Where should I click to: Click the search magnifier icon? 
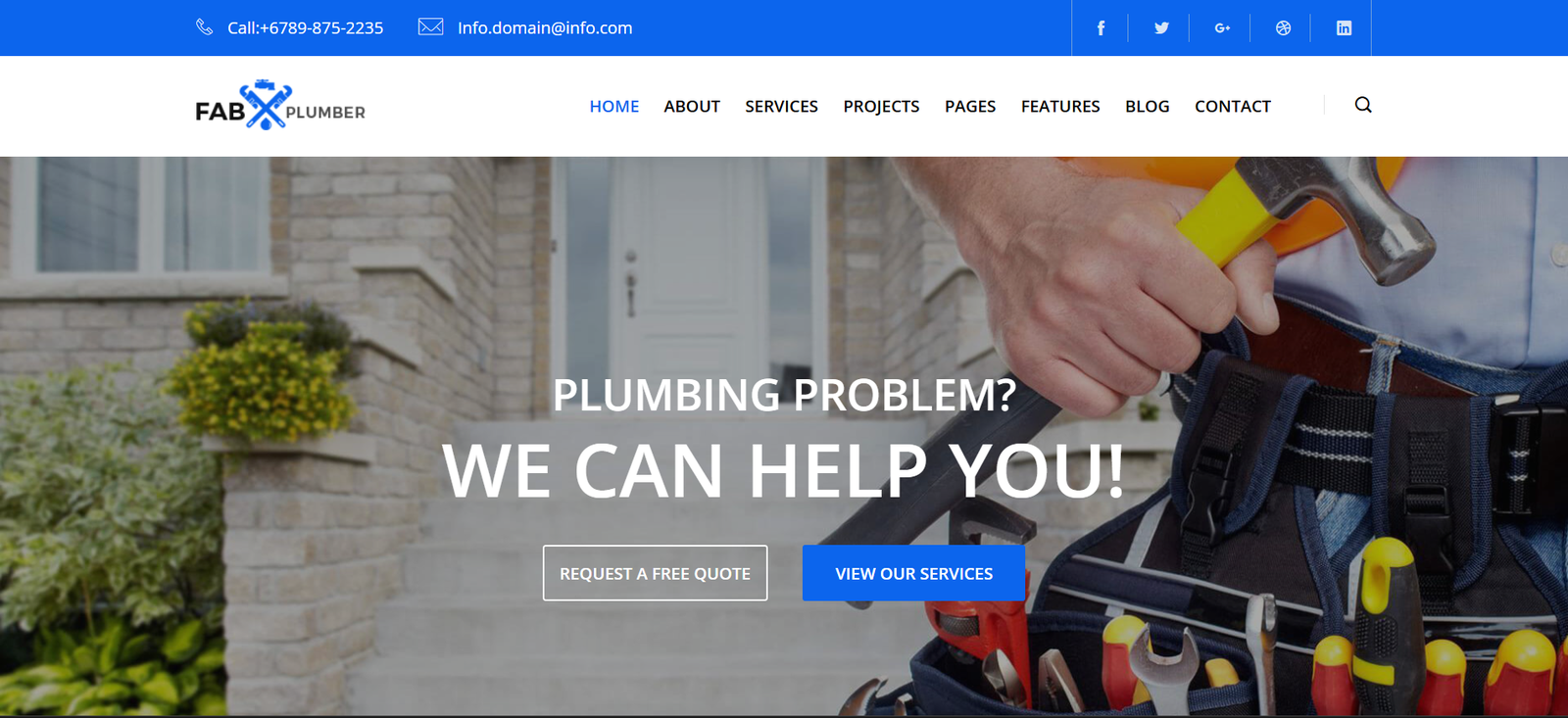[1363, 105]
